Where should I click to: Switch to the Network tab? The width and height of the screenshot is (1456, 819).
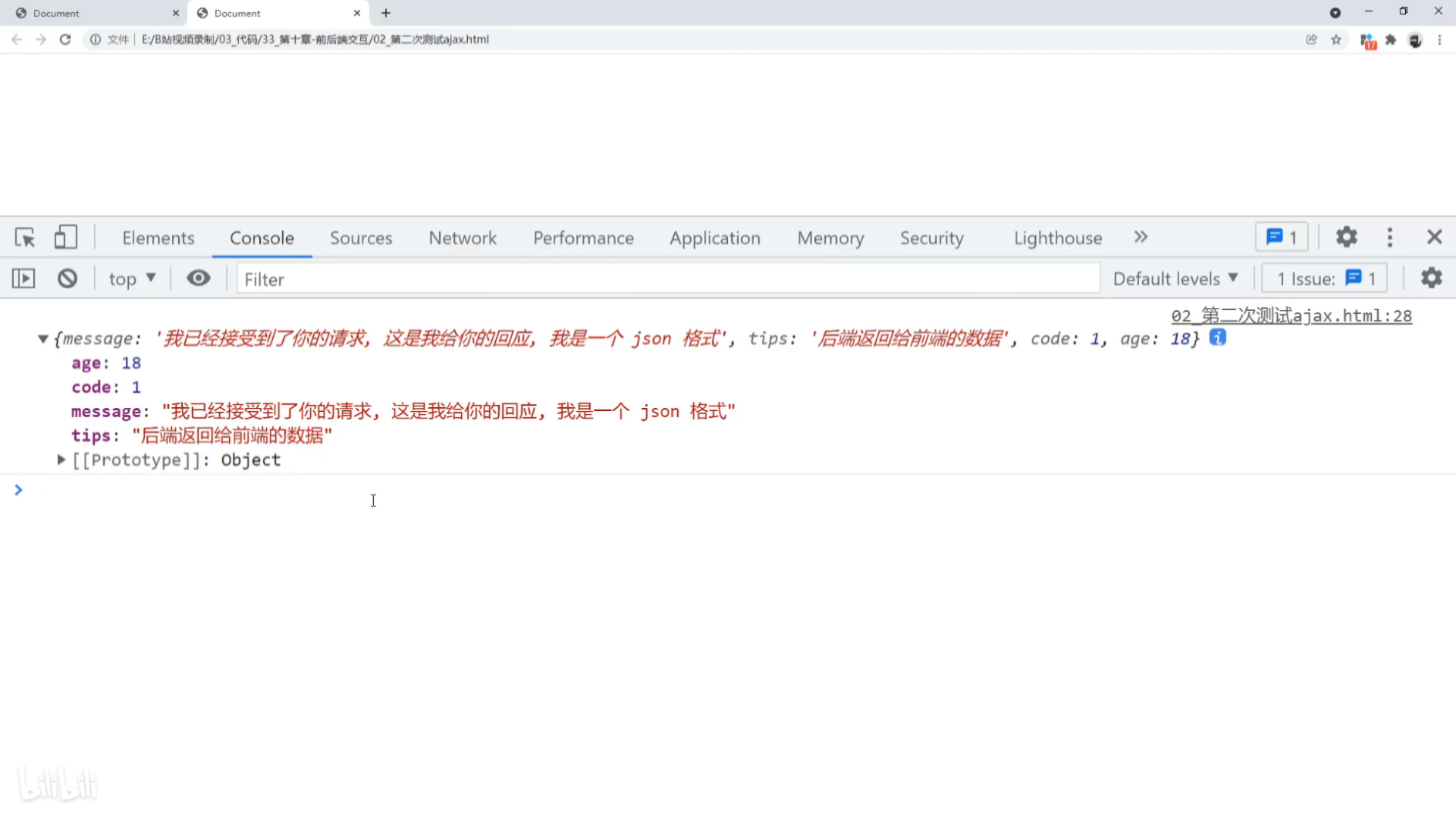click(463, 238)
